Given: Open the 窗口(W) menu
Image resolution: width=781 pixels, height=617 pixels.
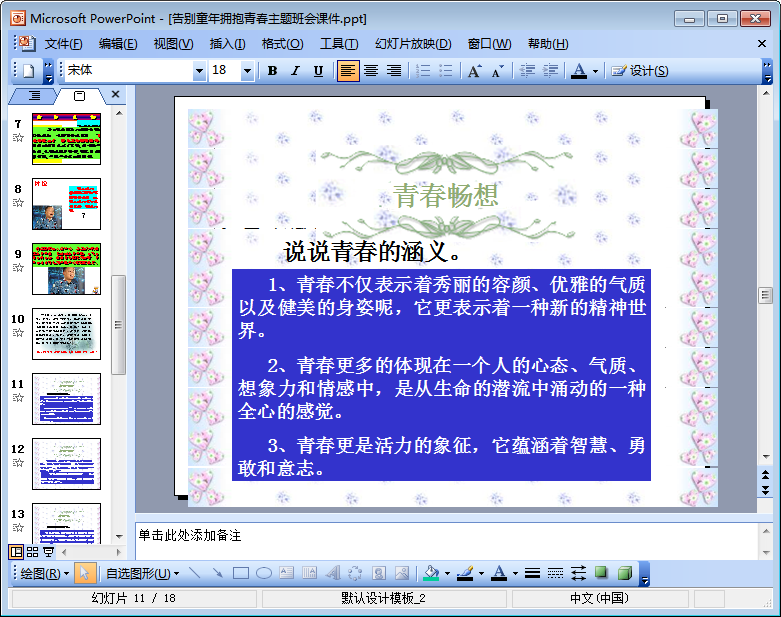Looking at the screenshot, I should [490, 44].
